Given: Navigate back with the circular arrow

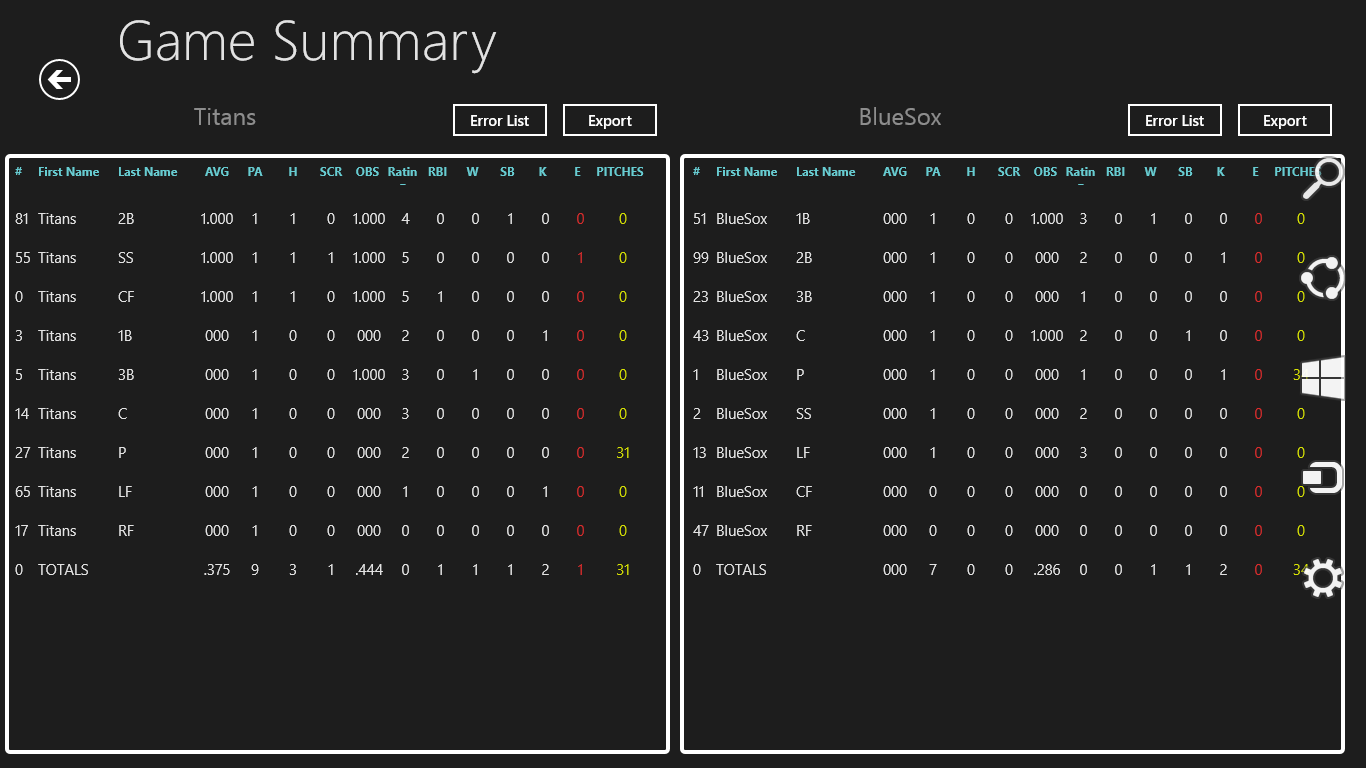Looking at the screenshot, I should point(58,79).
